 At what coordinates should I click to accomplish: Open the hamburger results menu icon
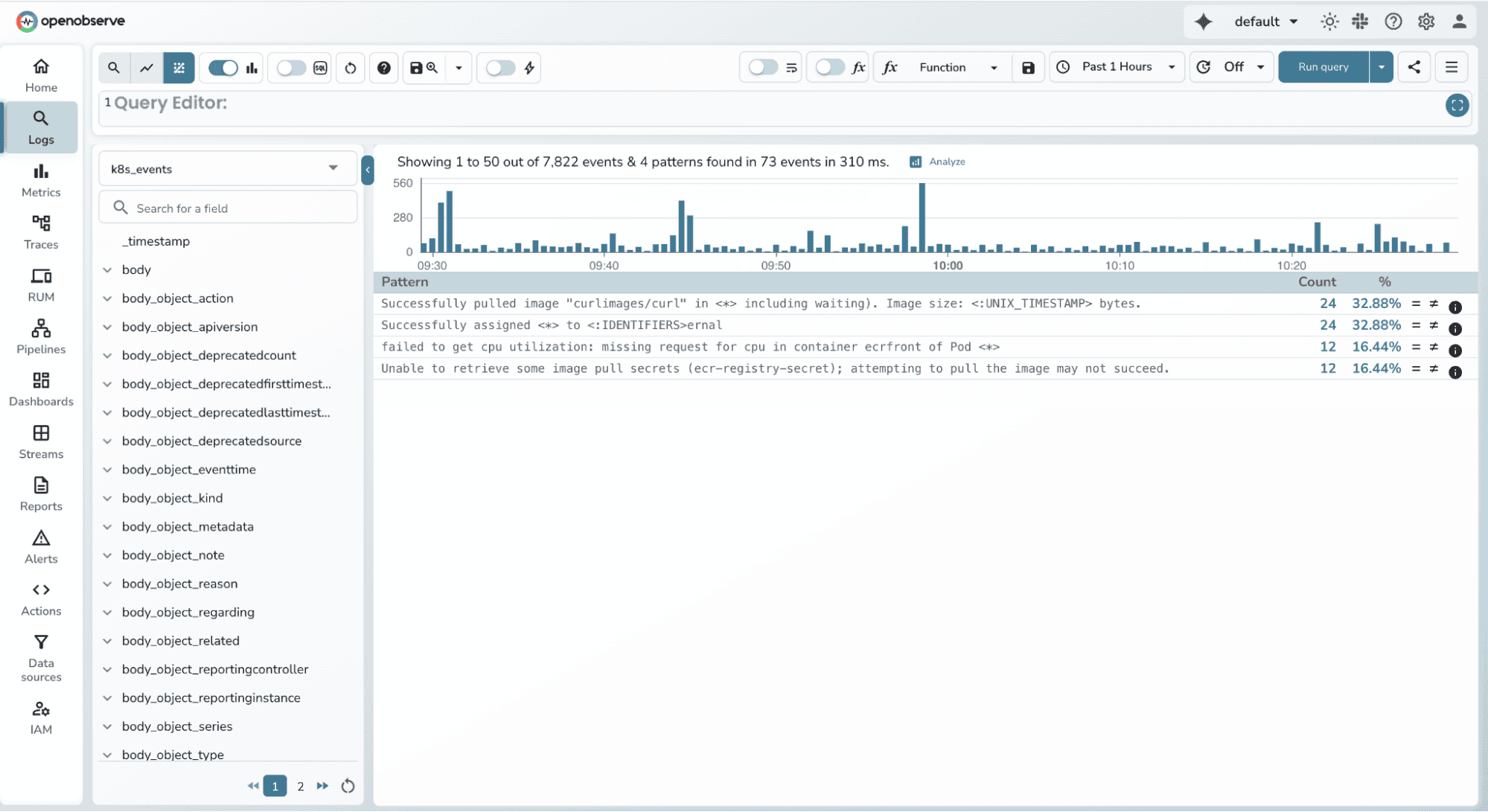1451,67
